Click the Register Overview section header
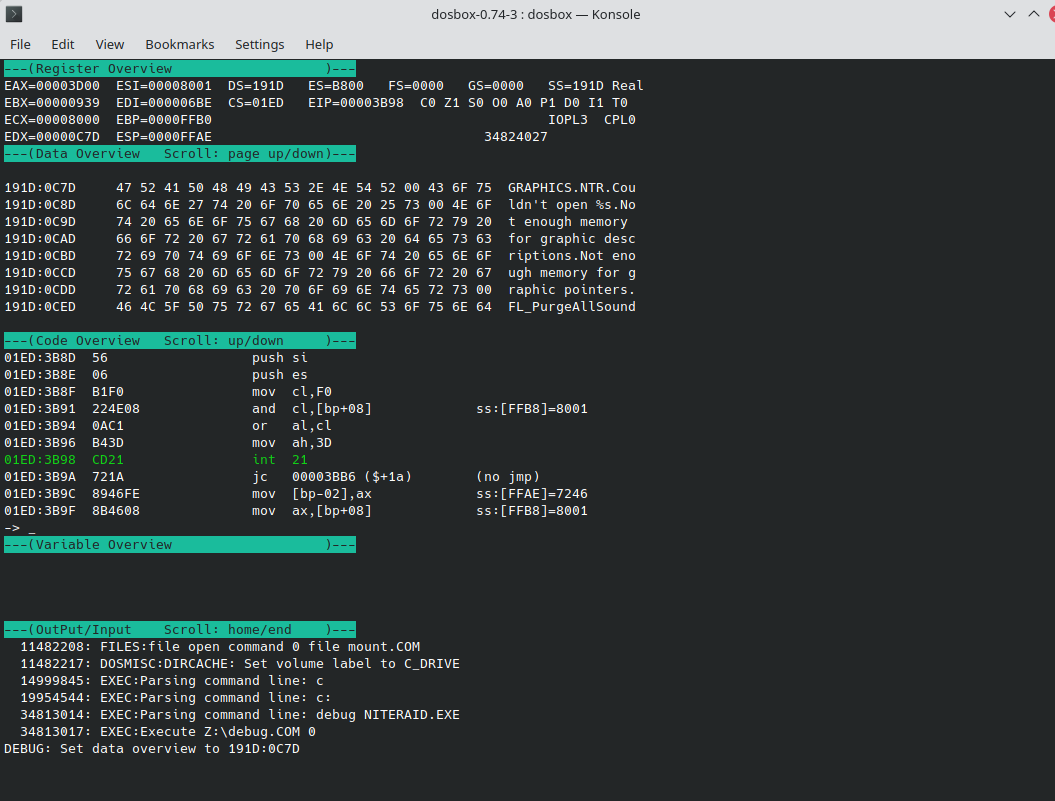The image size is (1055, 801). (x=180, y=68)
